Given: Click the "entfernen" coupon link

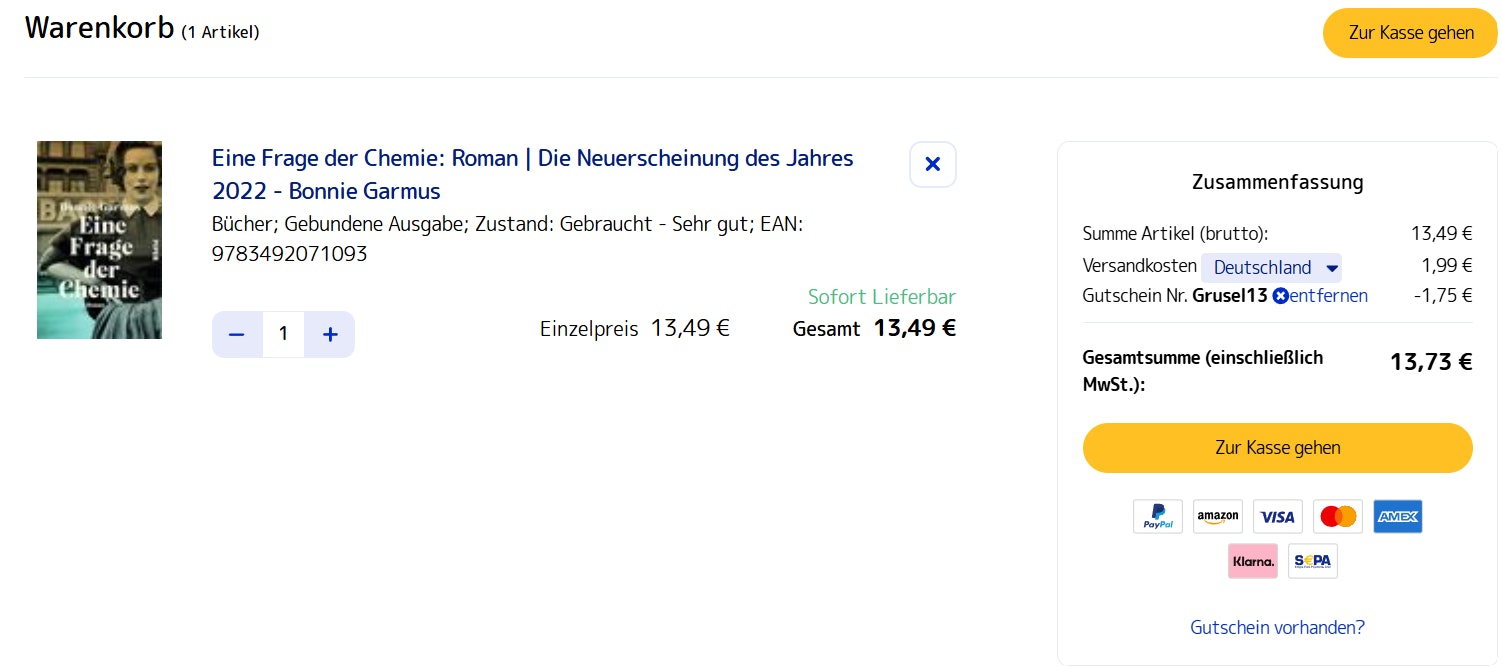Looking at the screenshot, I should (x=1328, y=296).
